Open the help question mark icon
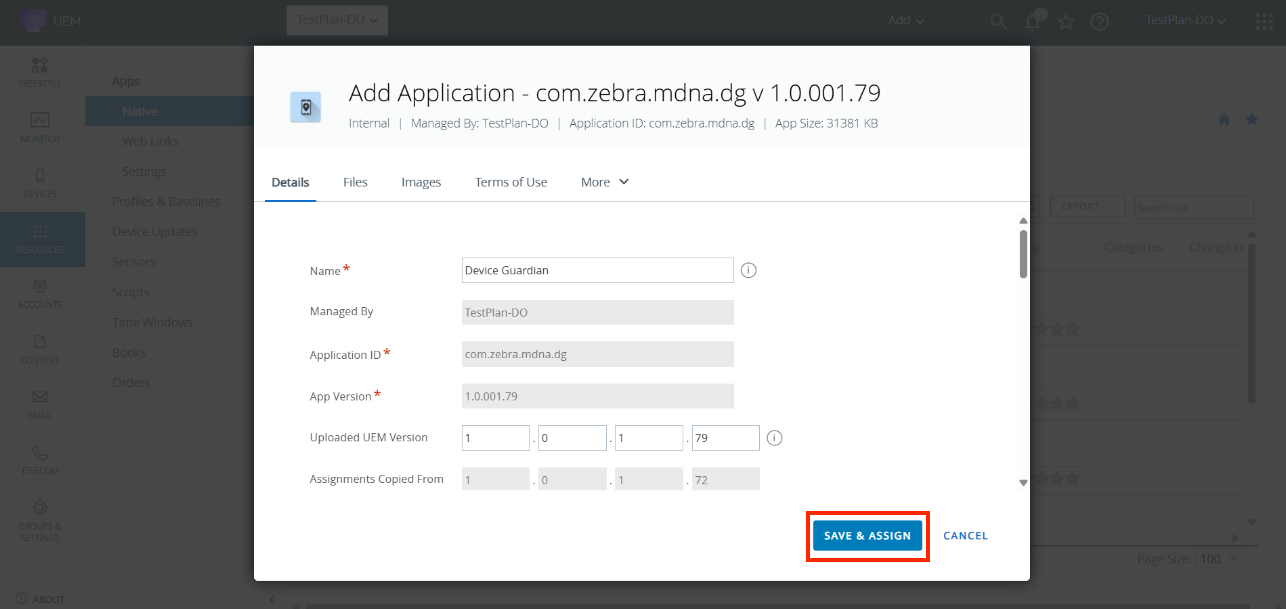1286x609 pixels. coord(1099,21)
